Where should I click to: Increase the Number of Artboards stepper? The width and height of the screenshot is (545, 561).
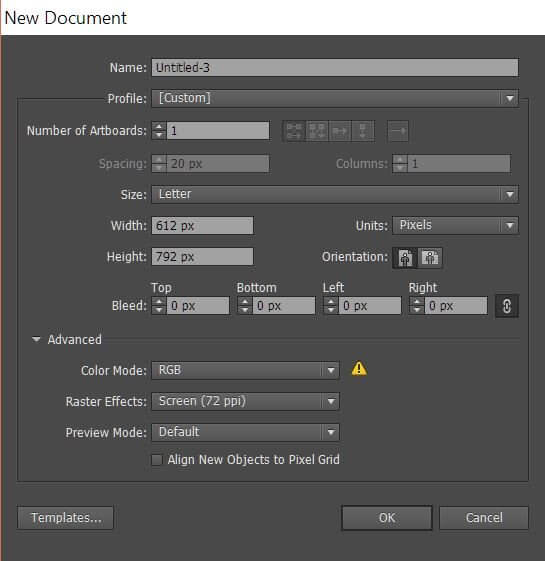point(159,126)
